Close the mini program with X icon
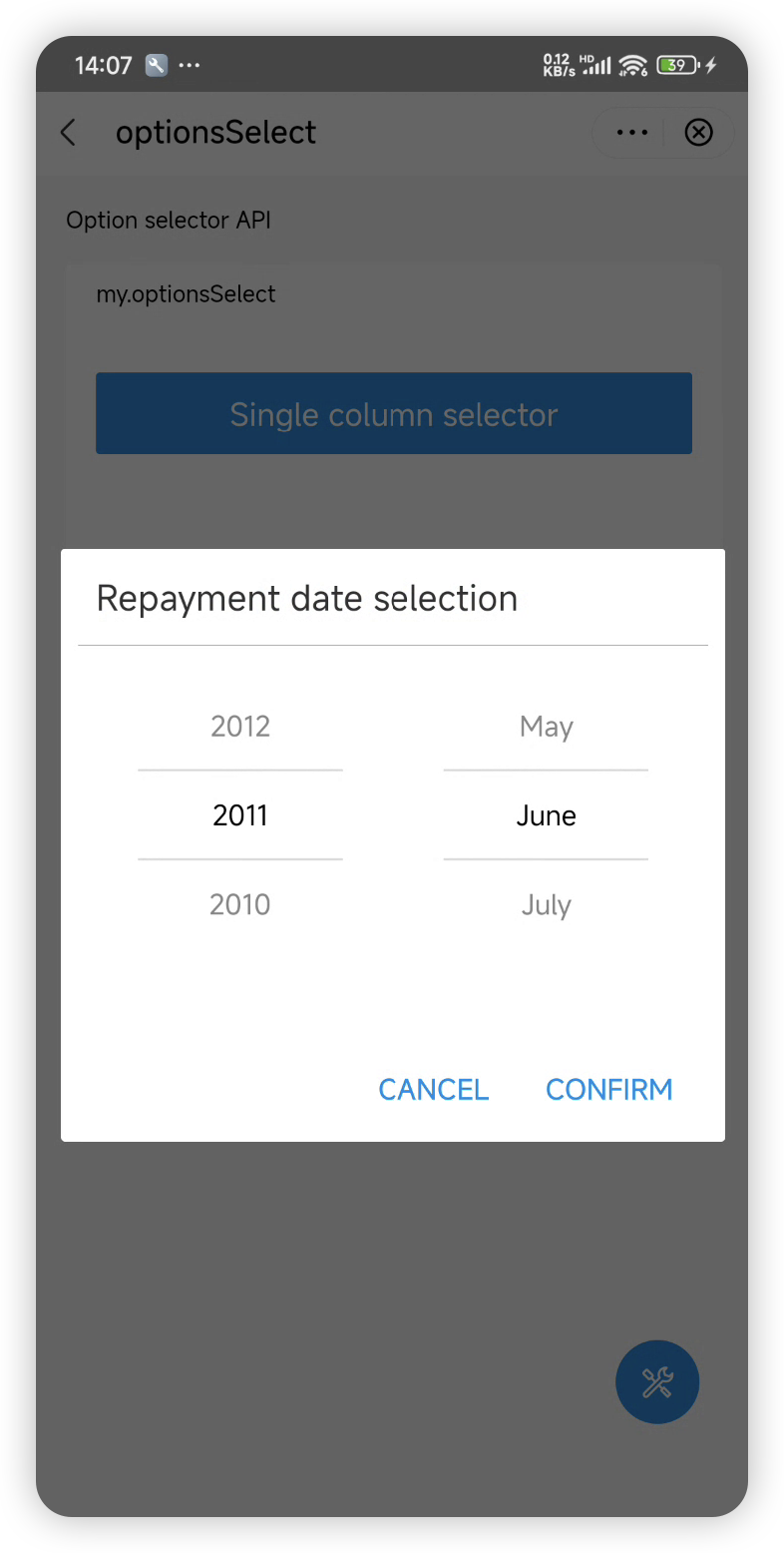 point(699,133)
